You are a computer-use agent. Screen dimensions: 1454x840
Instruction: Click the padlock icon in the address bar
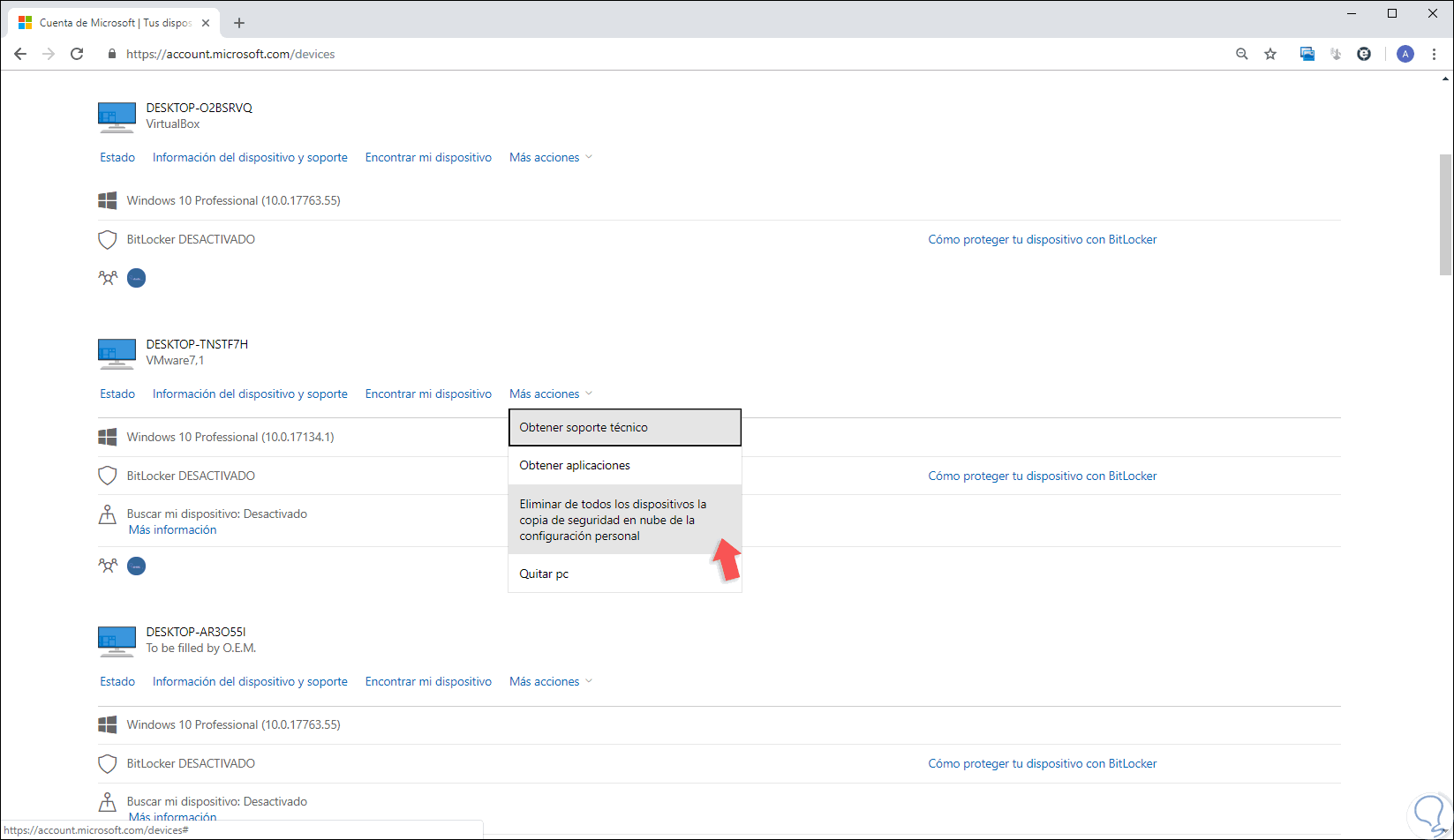pos(112,54)
